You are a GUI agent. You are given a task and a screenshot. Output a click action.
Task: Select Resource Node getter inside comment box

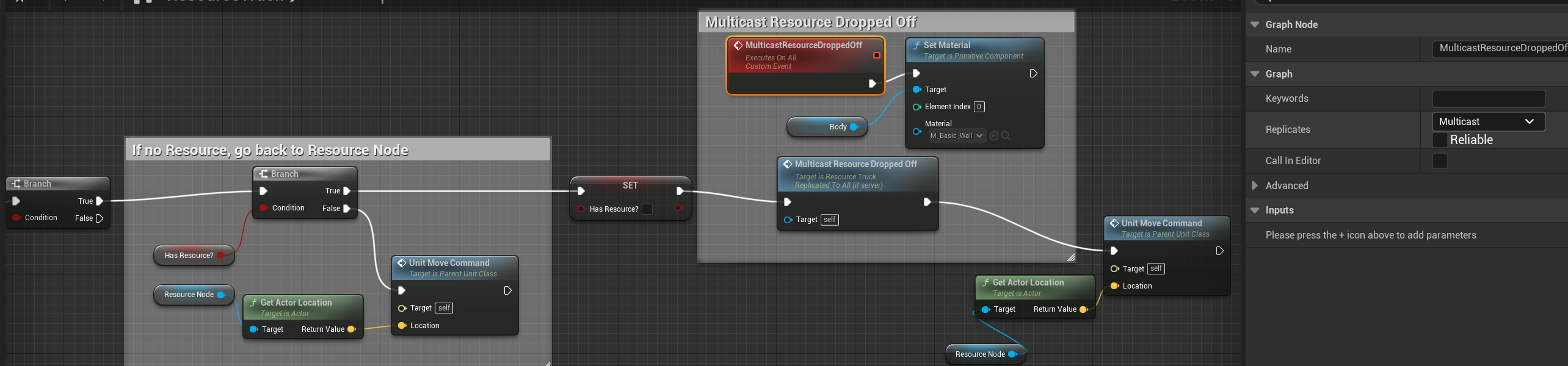194,295
